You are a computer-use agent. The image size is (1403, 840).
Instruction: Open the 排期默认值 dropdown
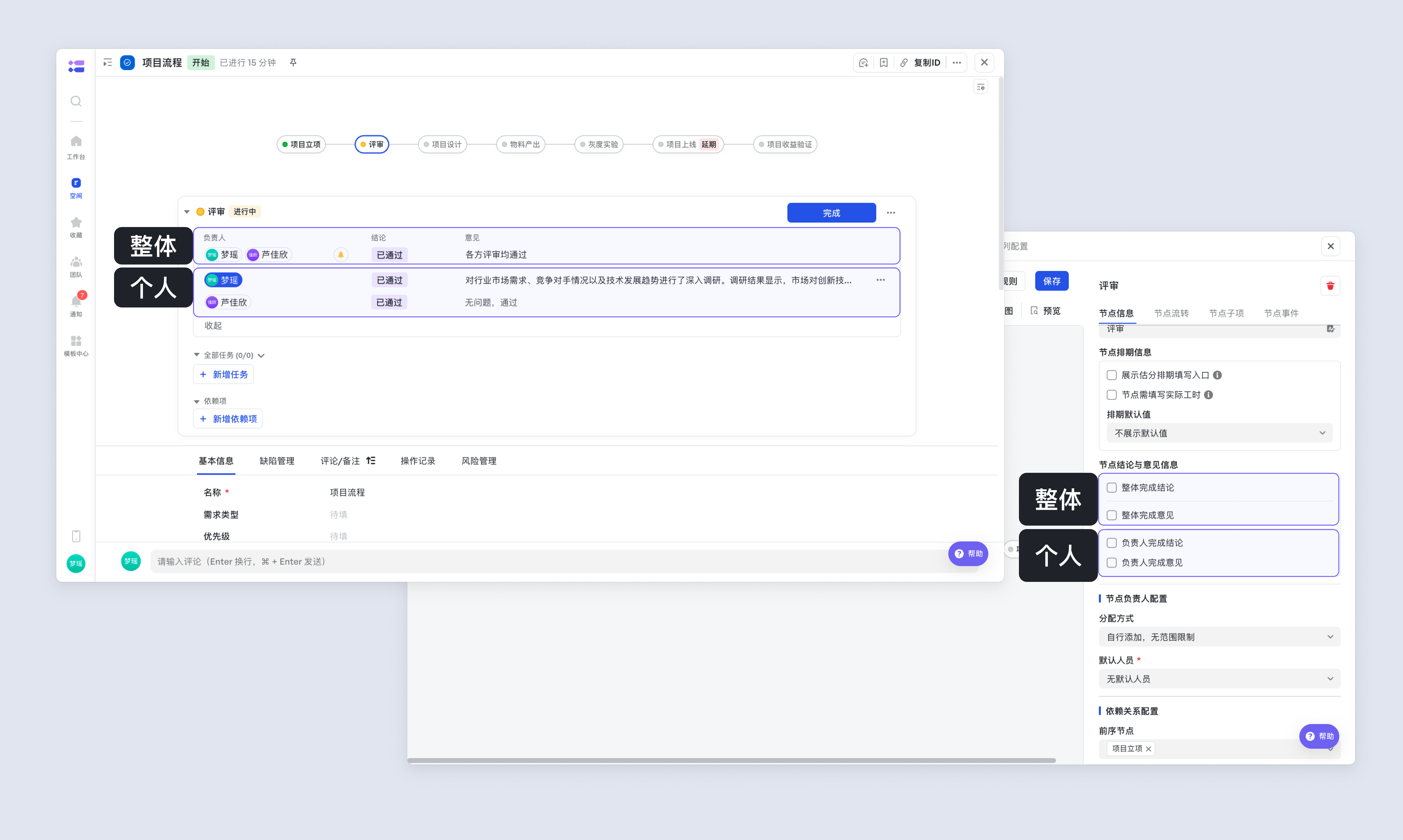[x=1220, y=434]
